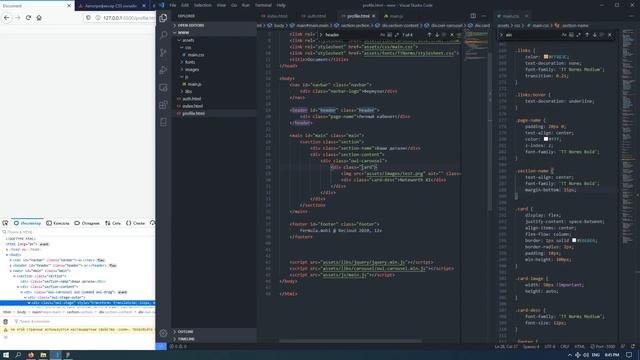Go to previous match in the main.css find box
This screenshot has height=360, width=640.
(x=587, y=35)
